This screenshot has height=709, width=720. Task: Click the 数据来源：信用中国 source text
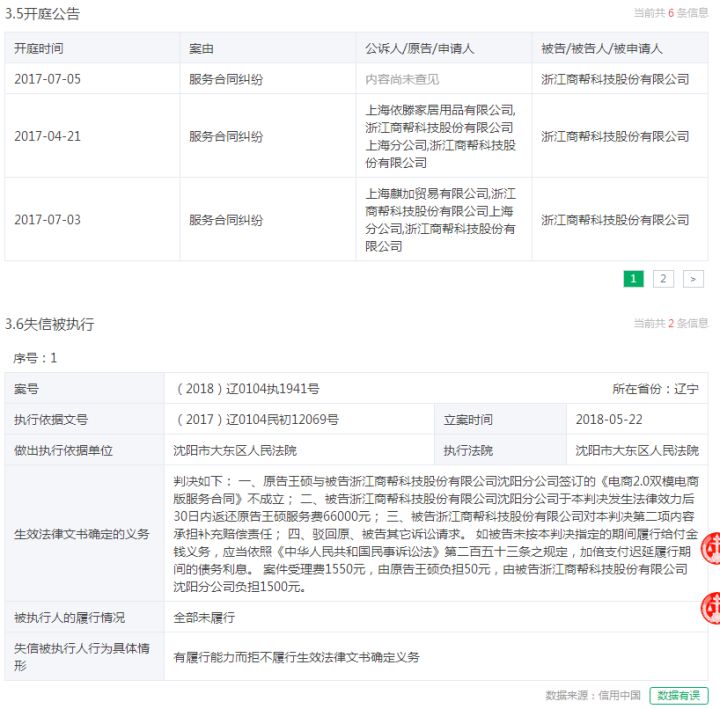click(593, 695)
